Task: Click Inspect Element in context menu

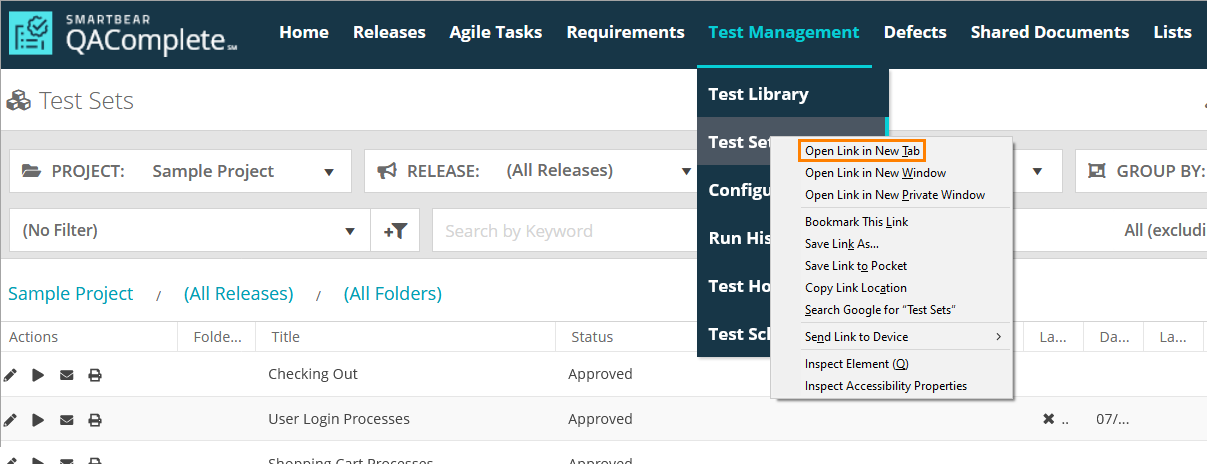Action: coord(856,364)
